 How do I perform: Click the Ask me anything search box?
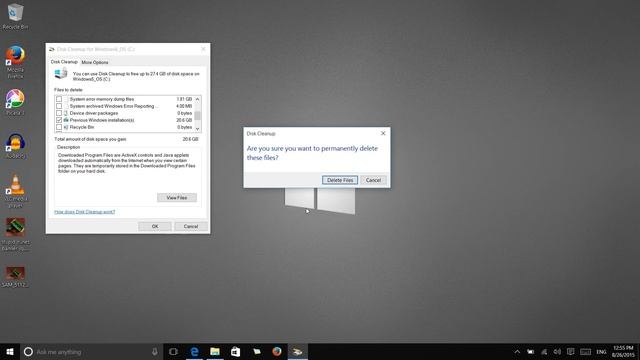pos(91,351)
